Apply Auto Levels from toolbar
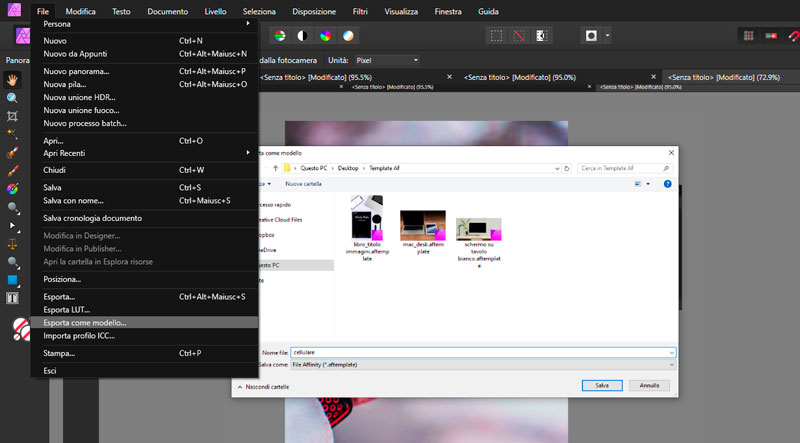This screenshot has width=800, height=443. (280, 36)
